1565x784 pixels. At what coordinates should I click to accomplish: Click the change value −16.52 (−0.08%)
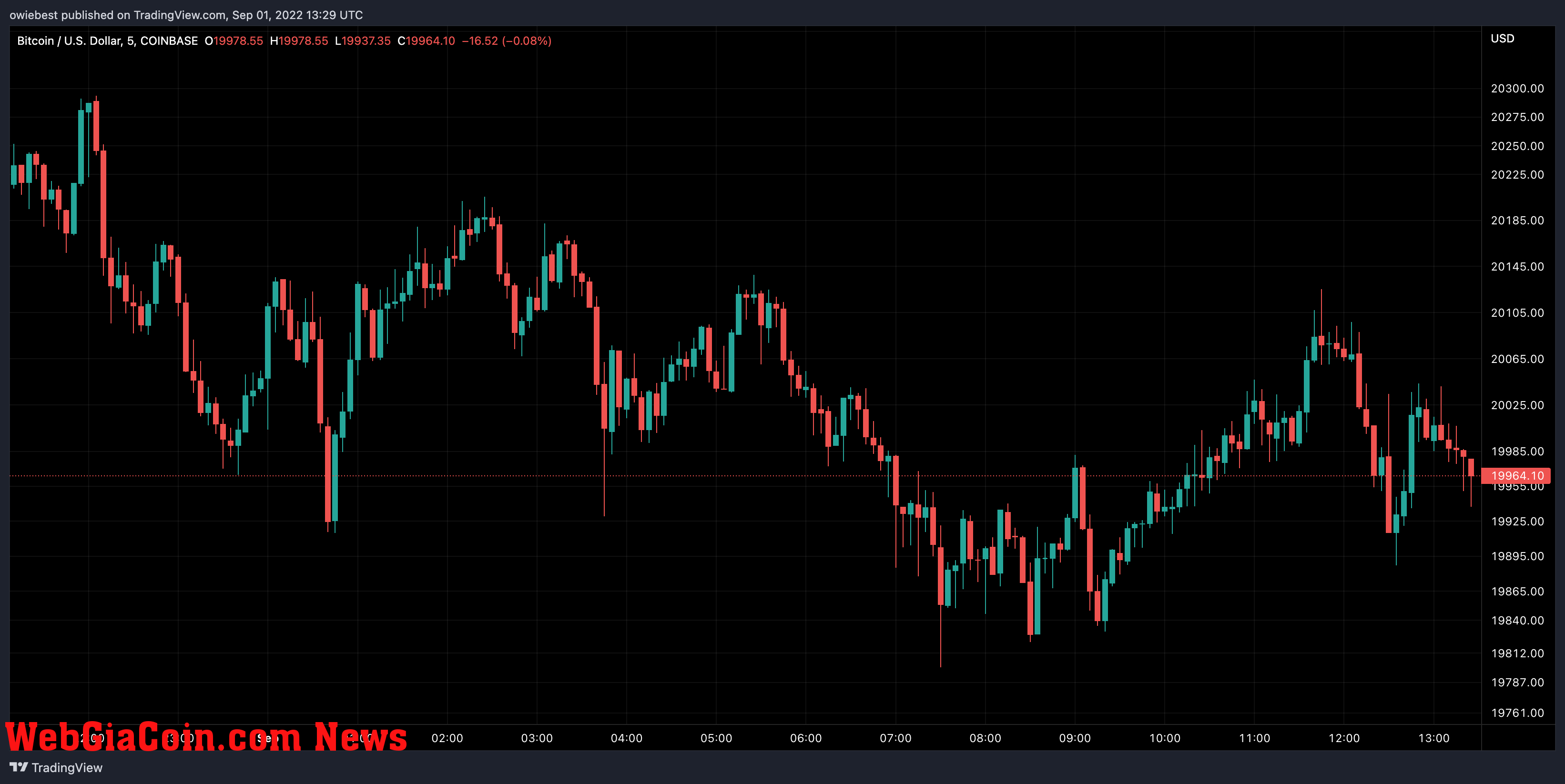(507, 40)
